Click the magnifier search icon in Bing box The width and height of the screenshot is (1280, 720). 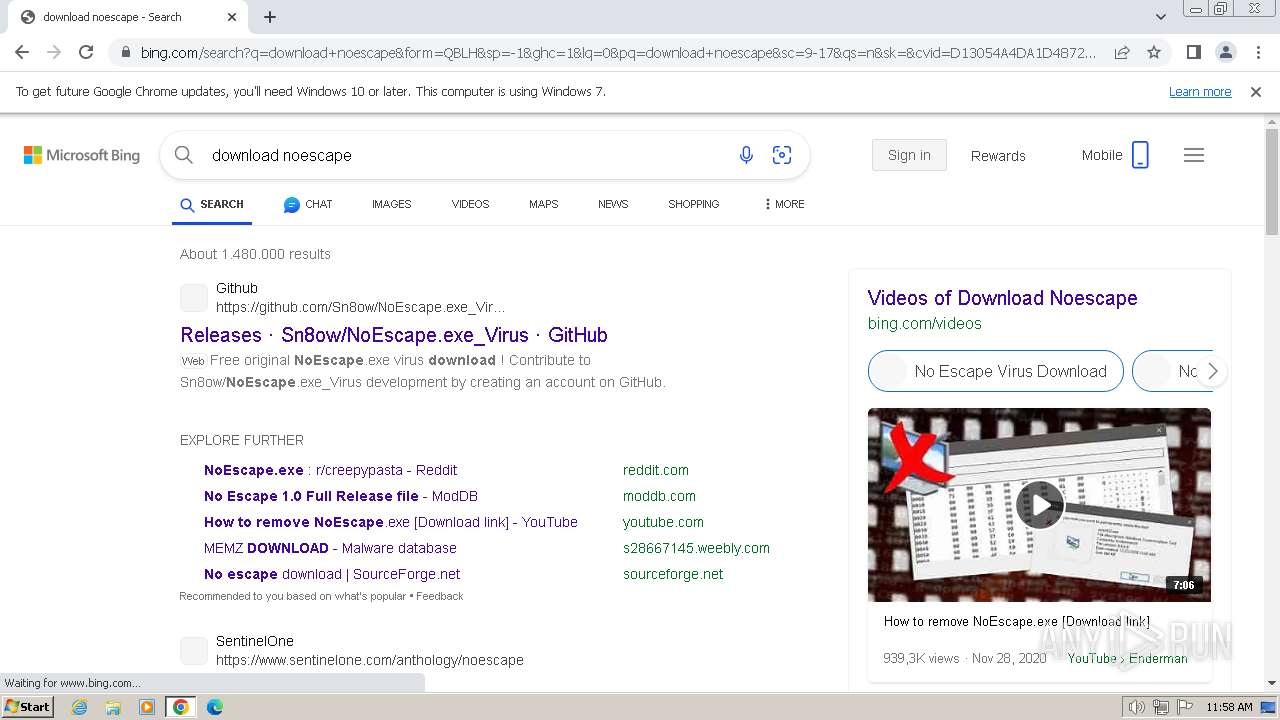click(183, 155)
